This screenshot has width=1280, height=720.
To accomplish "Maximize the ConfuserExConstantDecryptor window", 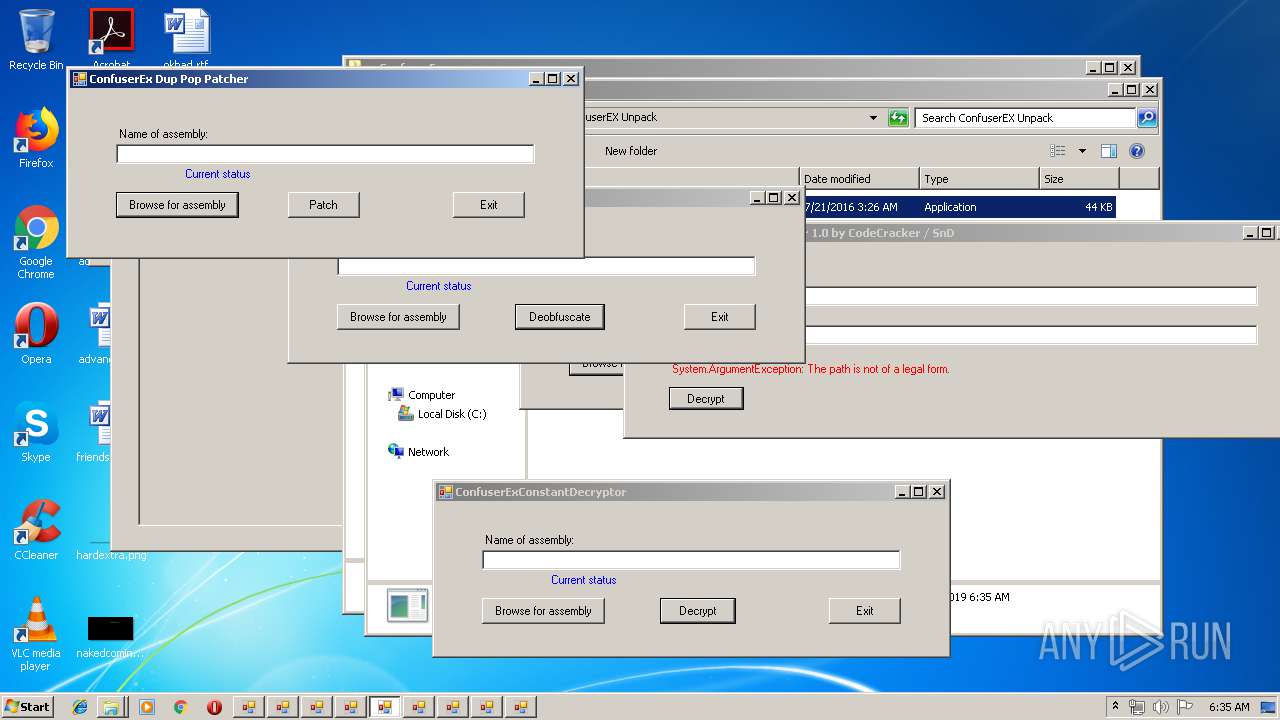I will 918,492.
